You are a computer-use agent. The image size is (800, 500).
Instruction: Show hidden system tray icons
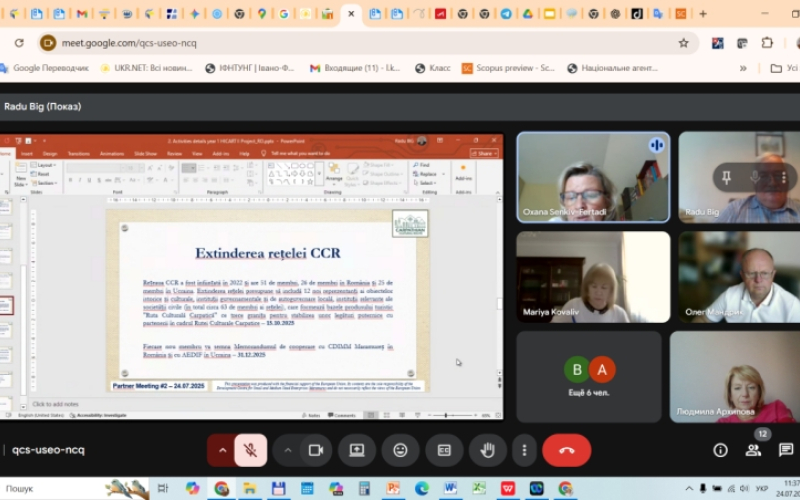click(x=689, y=488)
